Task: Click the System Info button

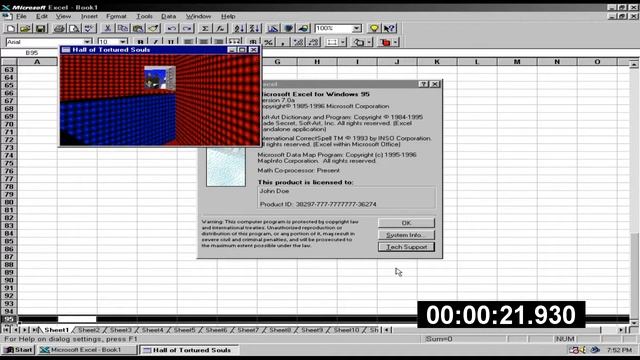Action: [x=406, y=235]
